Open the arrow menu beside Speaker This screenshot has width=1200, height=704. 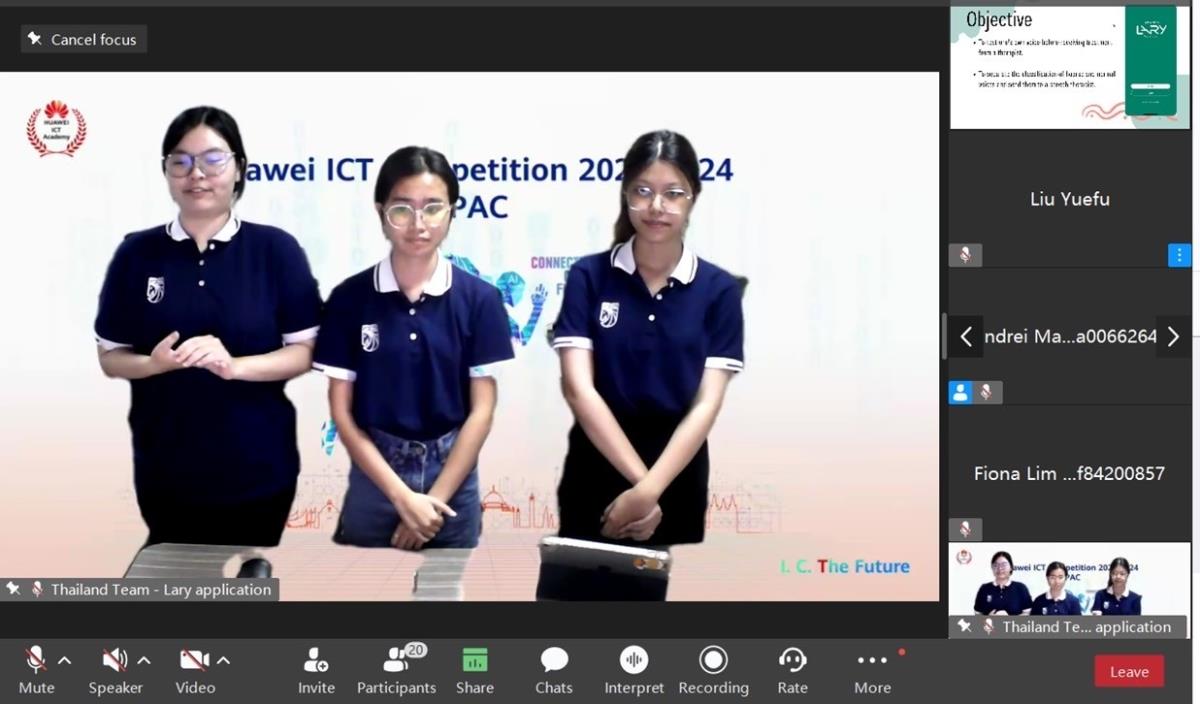[144, 660]
